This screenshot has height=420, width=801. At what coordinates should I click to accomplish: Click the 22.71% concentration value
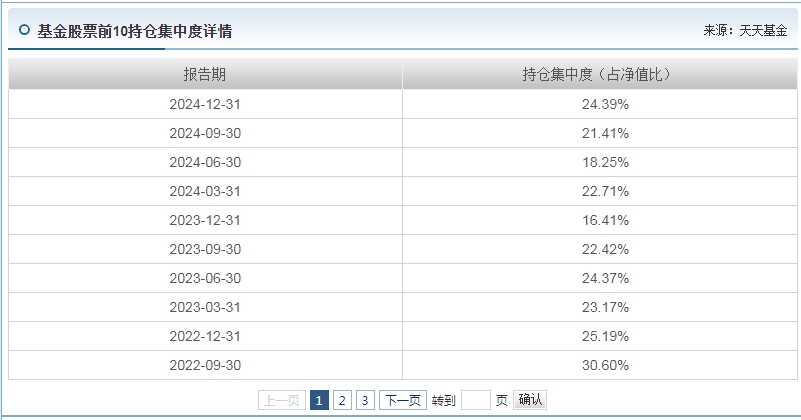click(605, 192)
